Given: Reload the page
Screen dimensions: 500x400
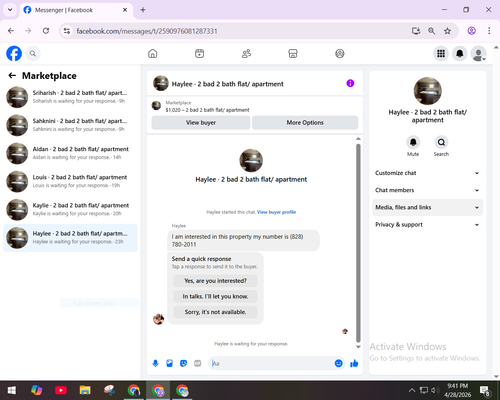Looking at the screenshot, I should coord(46,31).
